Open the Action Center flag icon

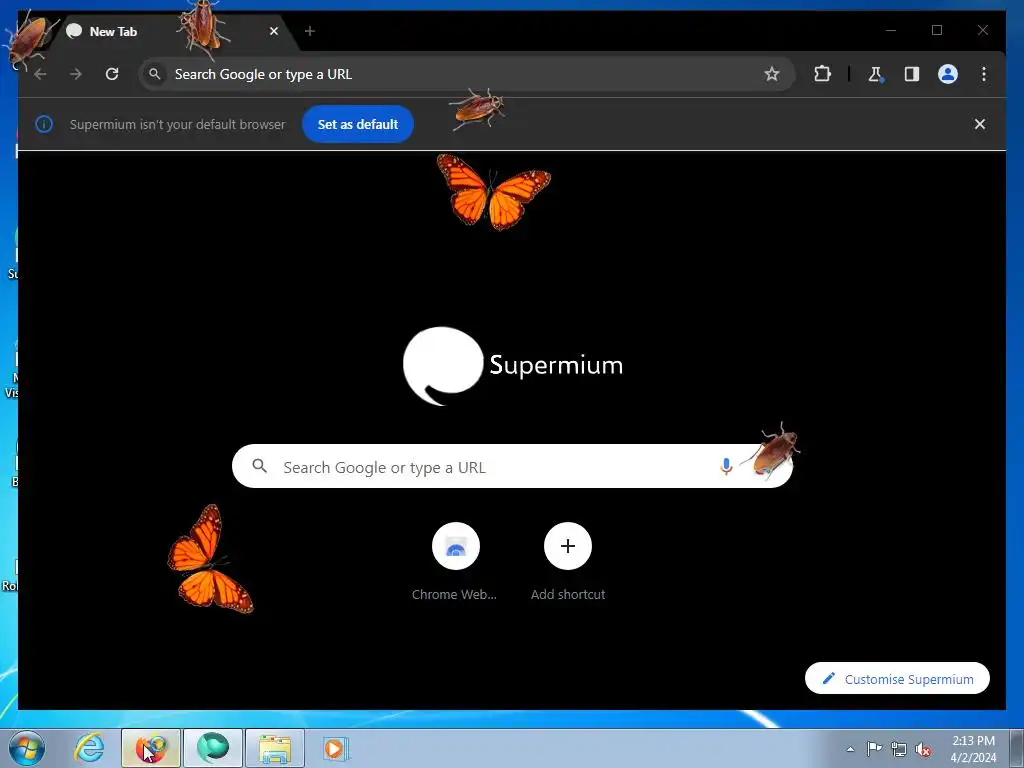[x=874, y=749]
